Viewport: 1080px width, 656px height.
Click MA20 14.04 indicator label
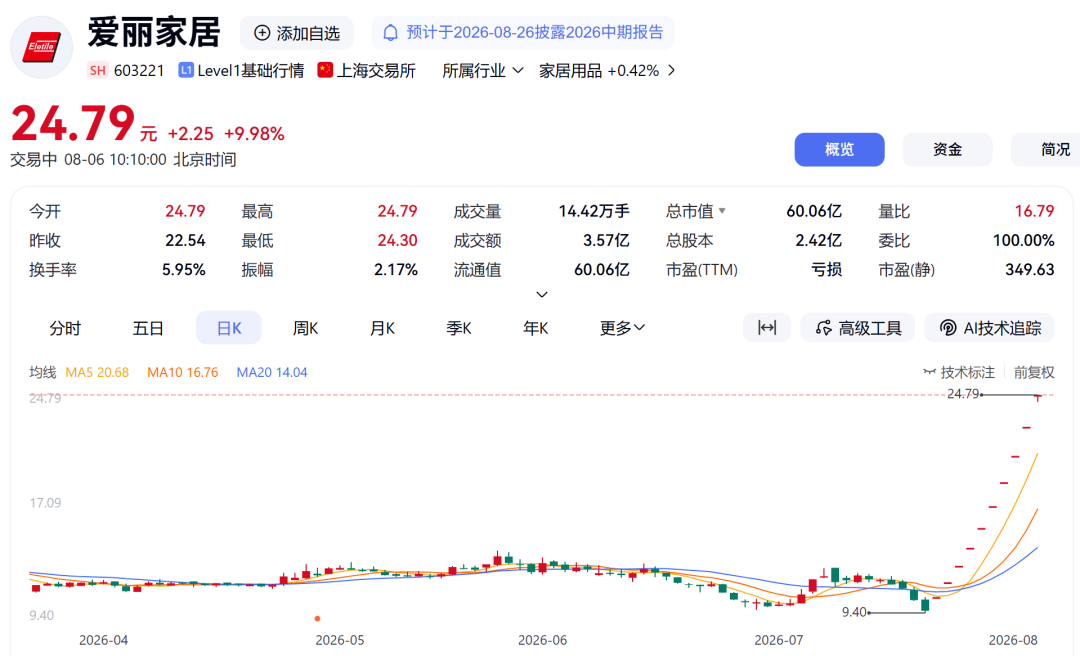(272, 372)
